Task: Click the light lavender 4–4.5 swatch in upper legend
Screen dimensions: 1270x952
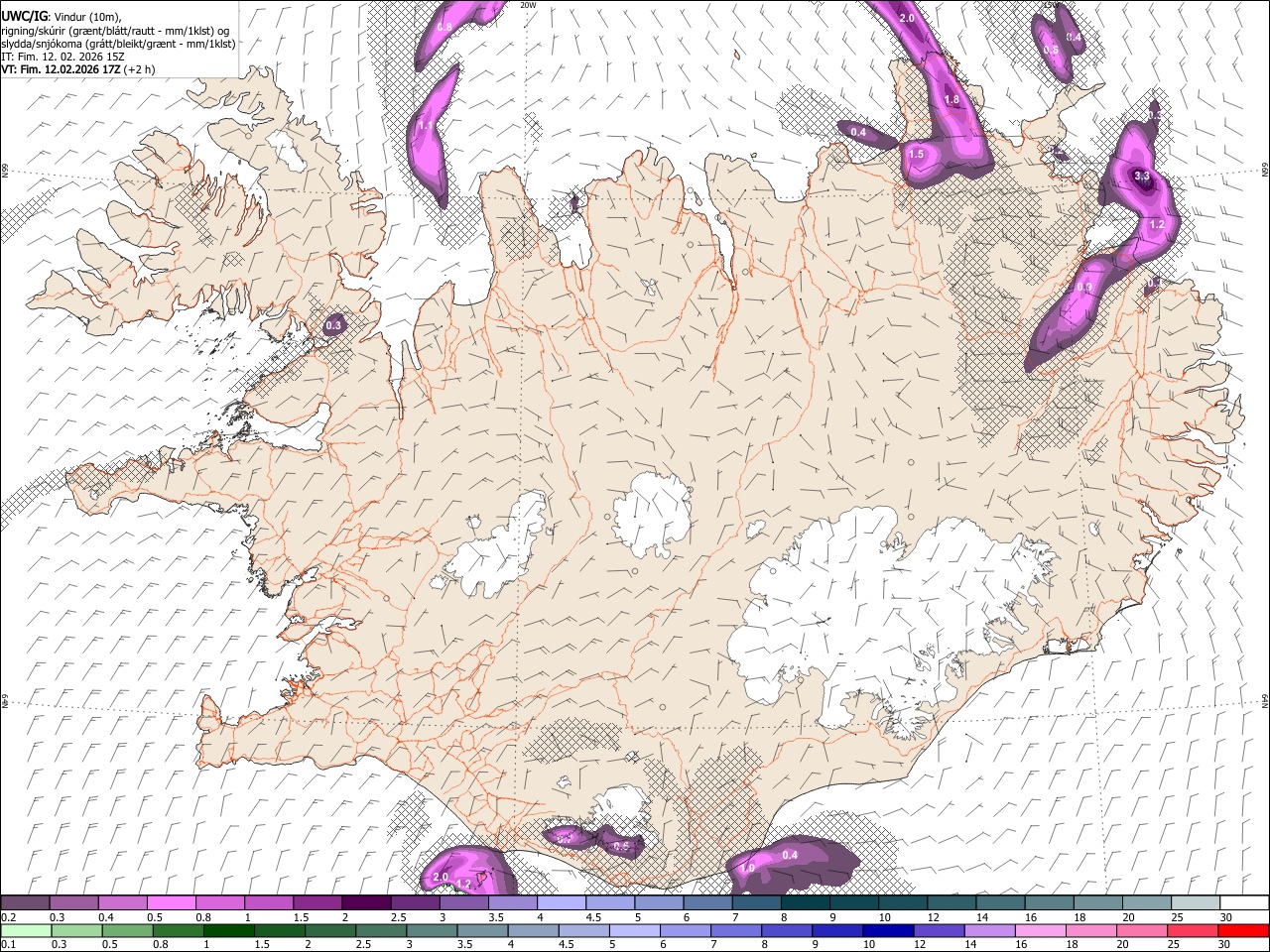Action: pyautogui.click(x=562, y=903)
